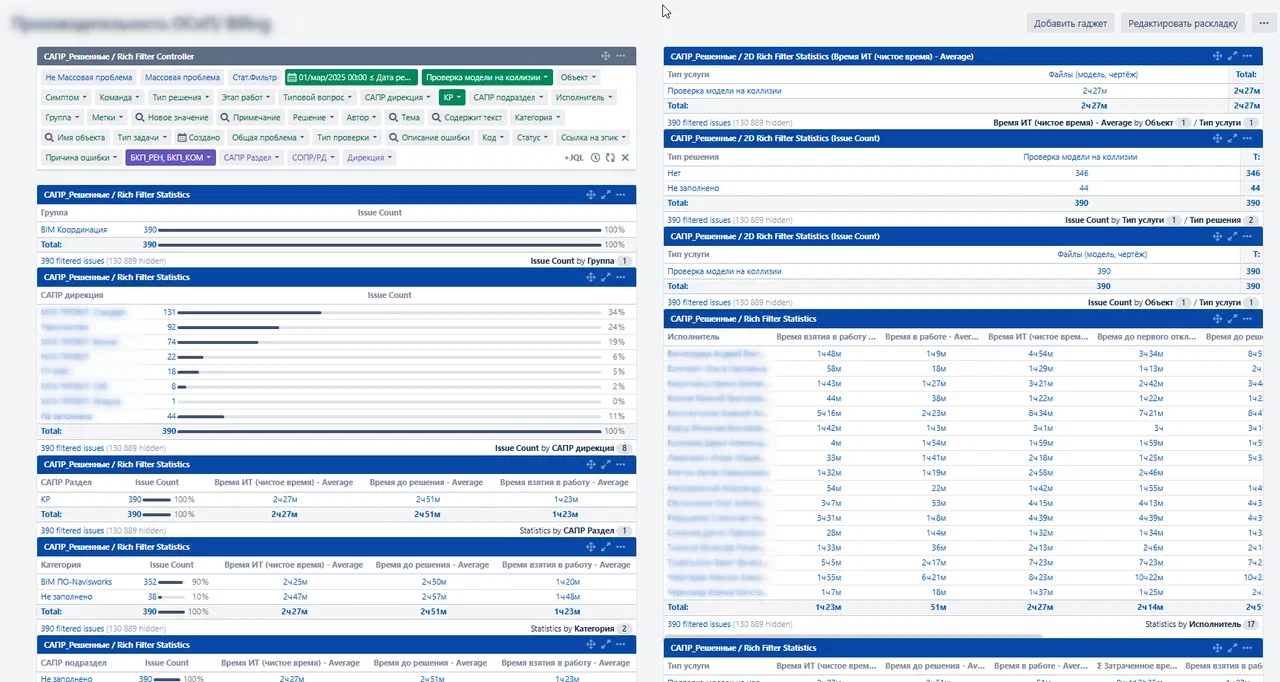This screenshot has width=1280, height=682.
Task: Open ellipsis menu on Rich Filter Controller gadget
Action: pos(621,57)
